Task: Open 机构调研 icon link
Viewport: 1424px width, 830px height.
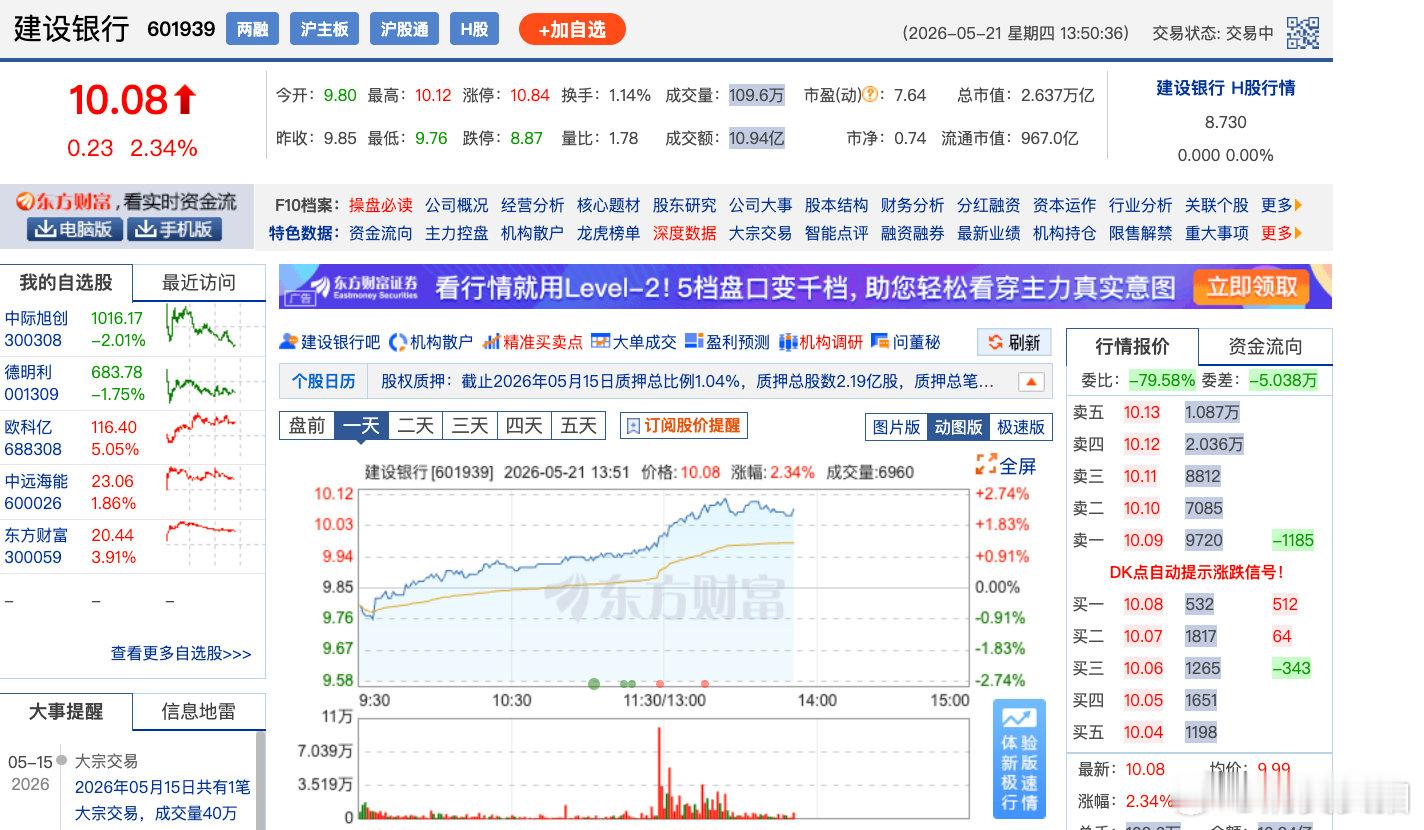Action: (x=820, y=342)
